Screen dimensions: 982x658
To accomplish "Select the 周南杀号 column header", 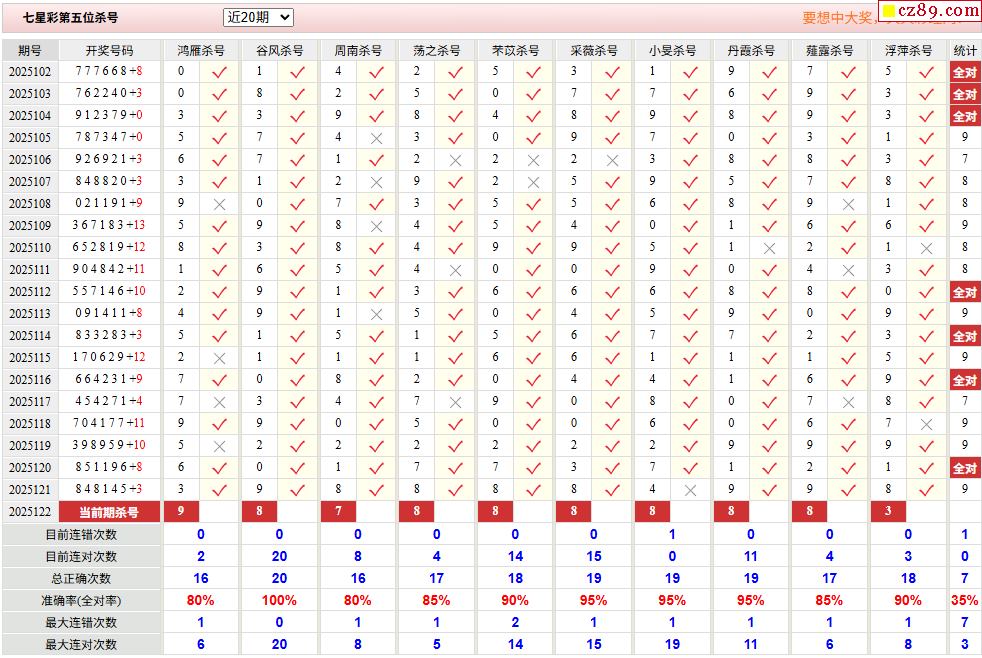I will click(358, 51).
